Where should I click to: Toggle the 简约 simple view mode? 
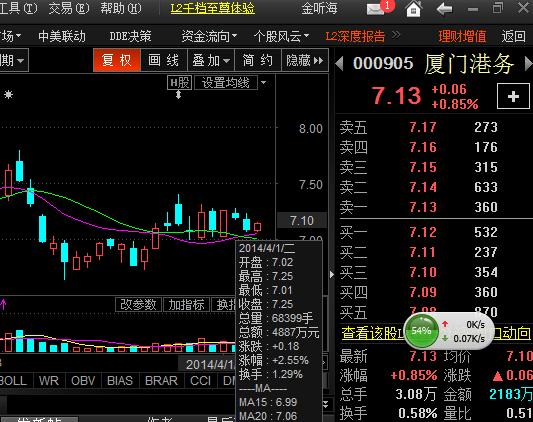tap(258, 61)
